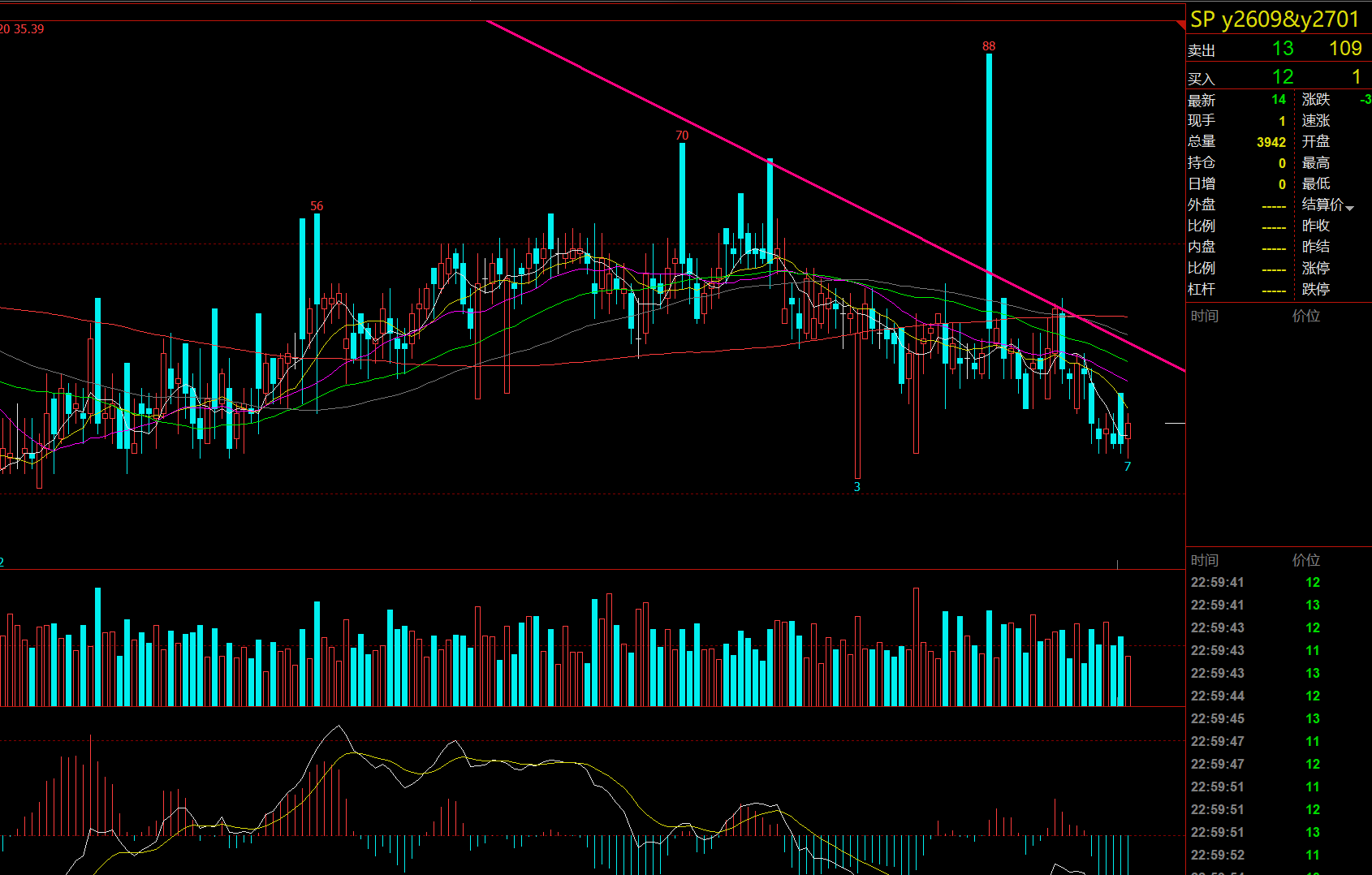Click the 买入 price 12
The image size is (1372, 875).
click(x=1283, y=77)
